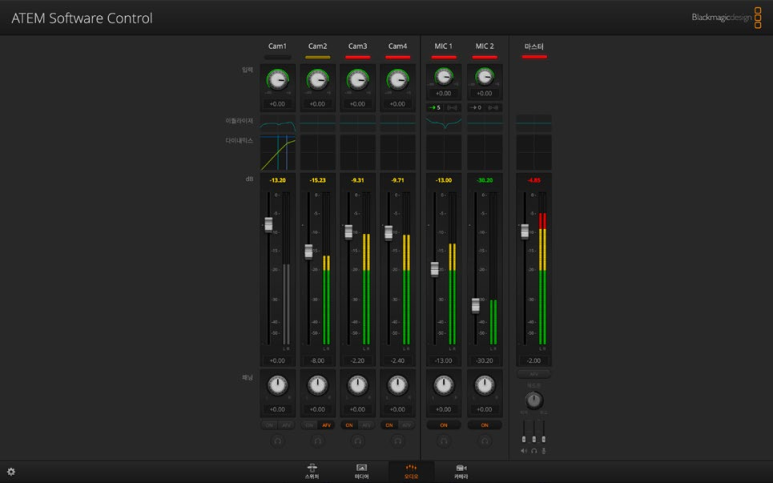Click the MIC 1 delay arrow showing 5
Image resolution: width=773 pixels, height=483 pixels.
click(434, 107)
